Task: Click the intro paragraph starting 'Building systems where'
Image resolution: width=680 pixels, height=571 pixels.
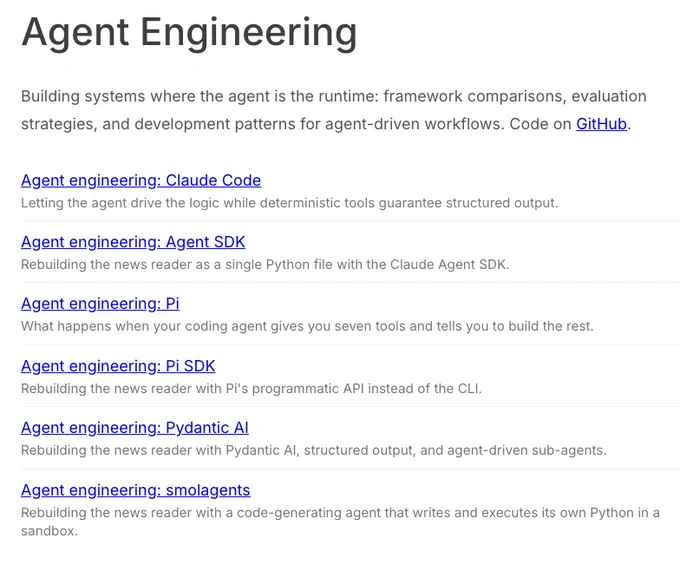Action: point(334,110)
